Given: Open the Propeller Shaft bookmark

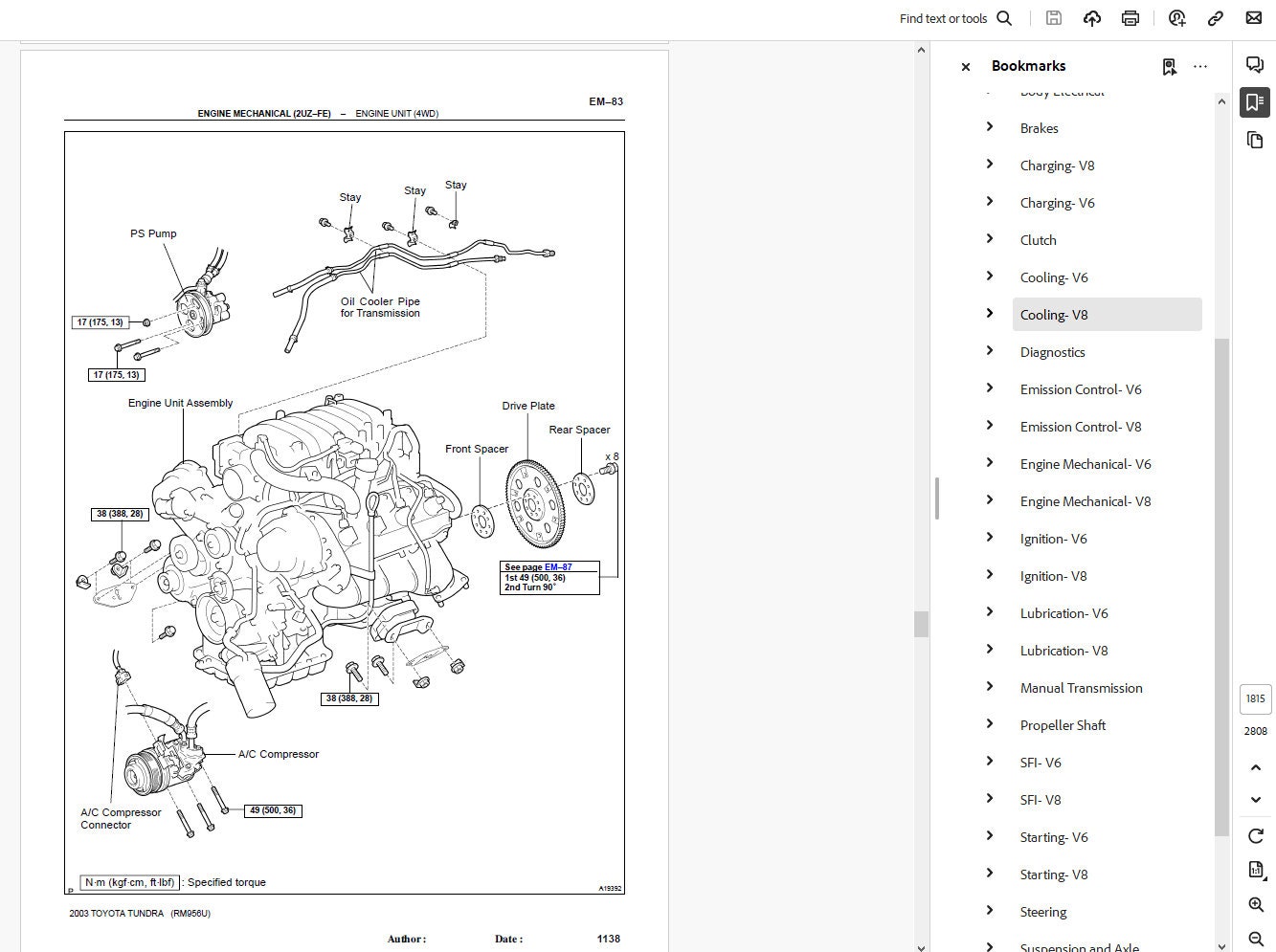Looking at the screenshot, I should (x=1063, y=725).
